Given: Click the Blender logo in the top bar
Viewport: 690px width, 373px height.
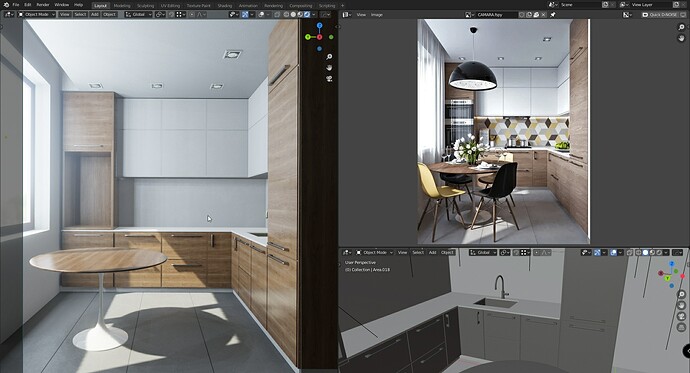Looking at the screenshot, I should click(x=6, y=4).
